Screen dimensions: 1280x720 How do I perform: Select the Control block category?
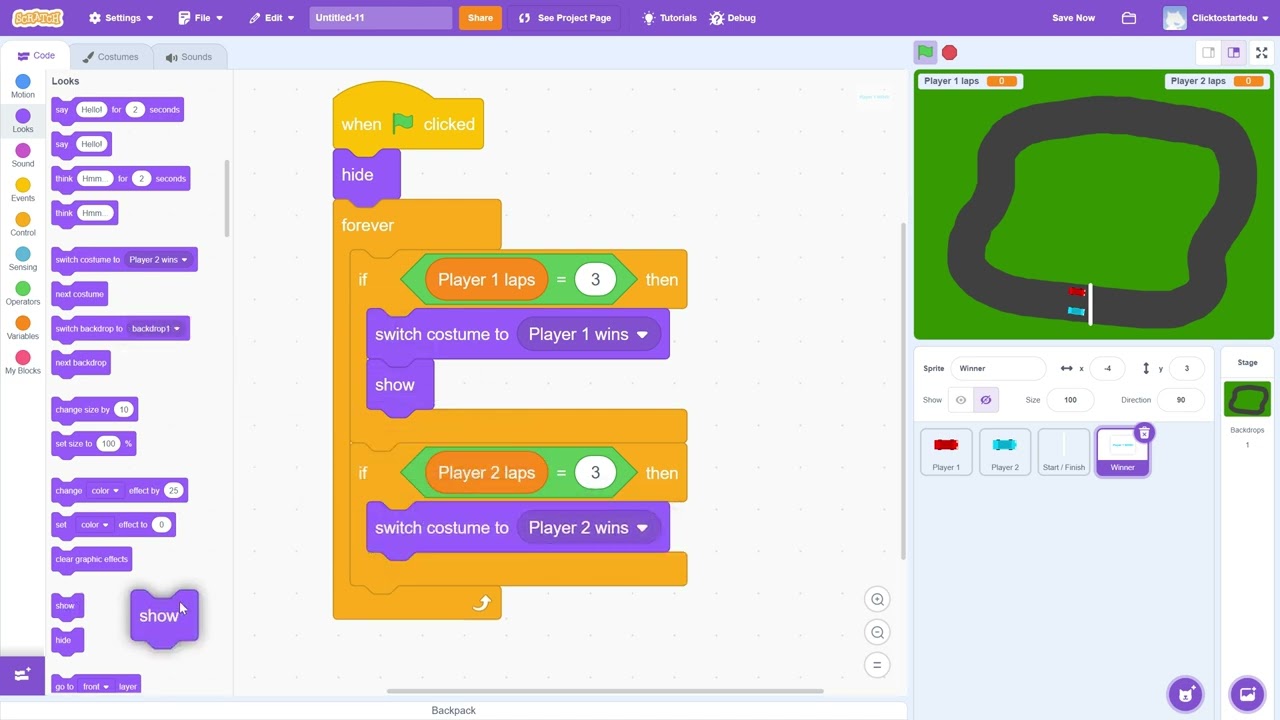(x=23, y=224)
